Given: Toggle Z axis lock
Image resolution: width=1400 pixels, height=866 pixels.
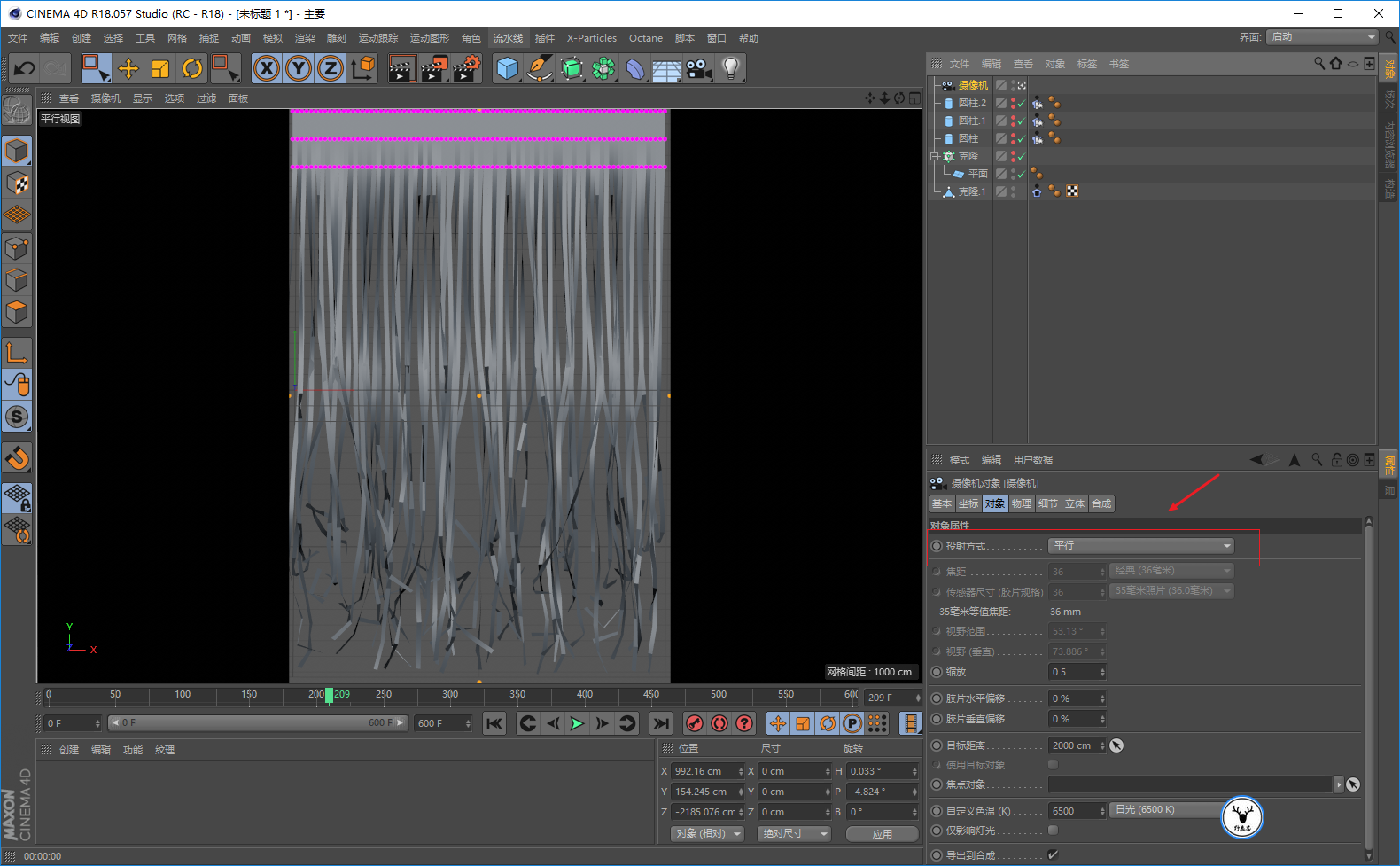Looking at the screenshot, I should pyautogui.click(x=331, y=68).
